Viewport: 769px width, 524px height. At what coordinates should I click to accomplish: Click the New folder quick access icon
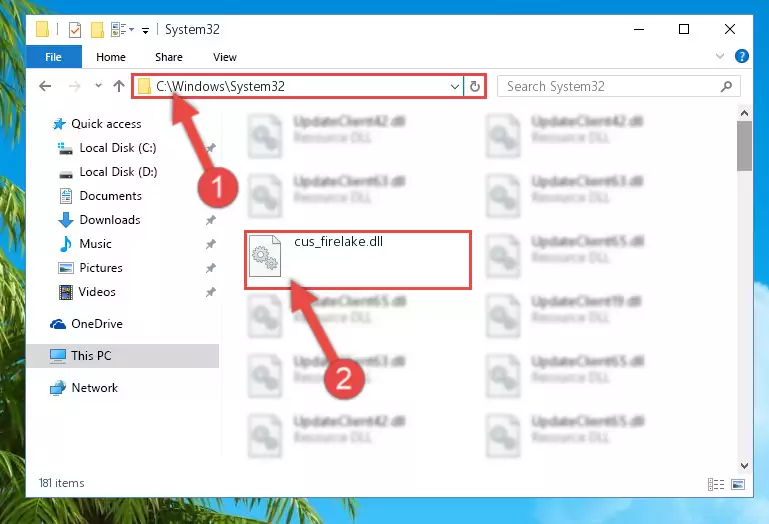[97, 30]
